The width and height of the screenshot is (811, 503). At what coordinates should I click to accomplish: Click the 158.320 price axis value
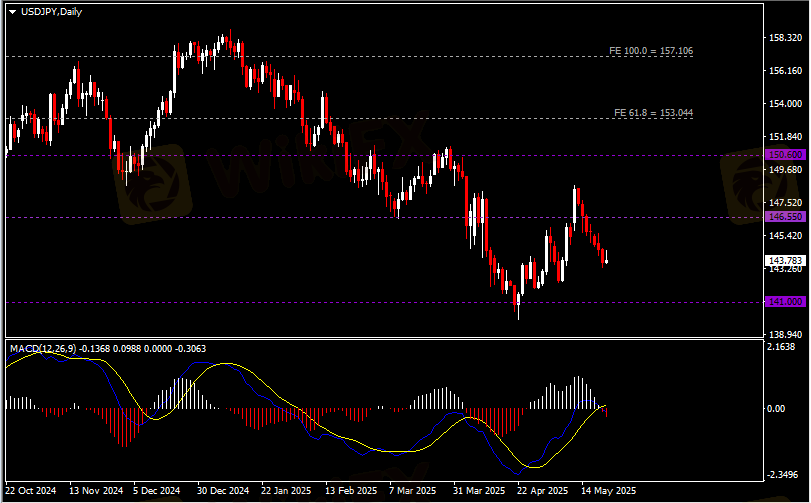tap(786, 38)
